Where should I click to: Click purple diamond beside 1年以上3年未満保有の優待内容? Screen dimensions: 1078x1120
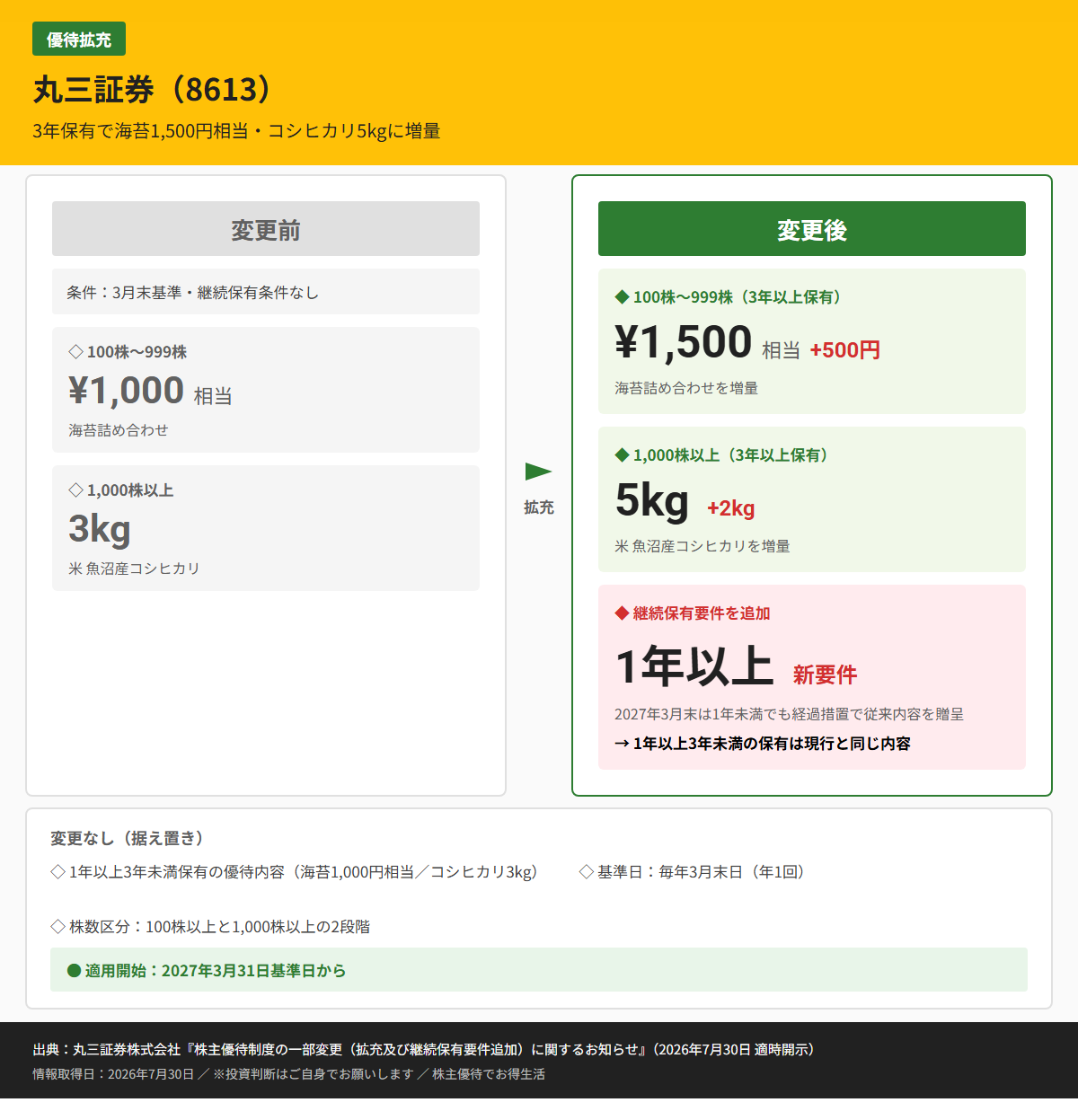58,871
